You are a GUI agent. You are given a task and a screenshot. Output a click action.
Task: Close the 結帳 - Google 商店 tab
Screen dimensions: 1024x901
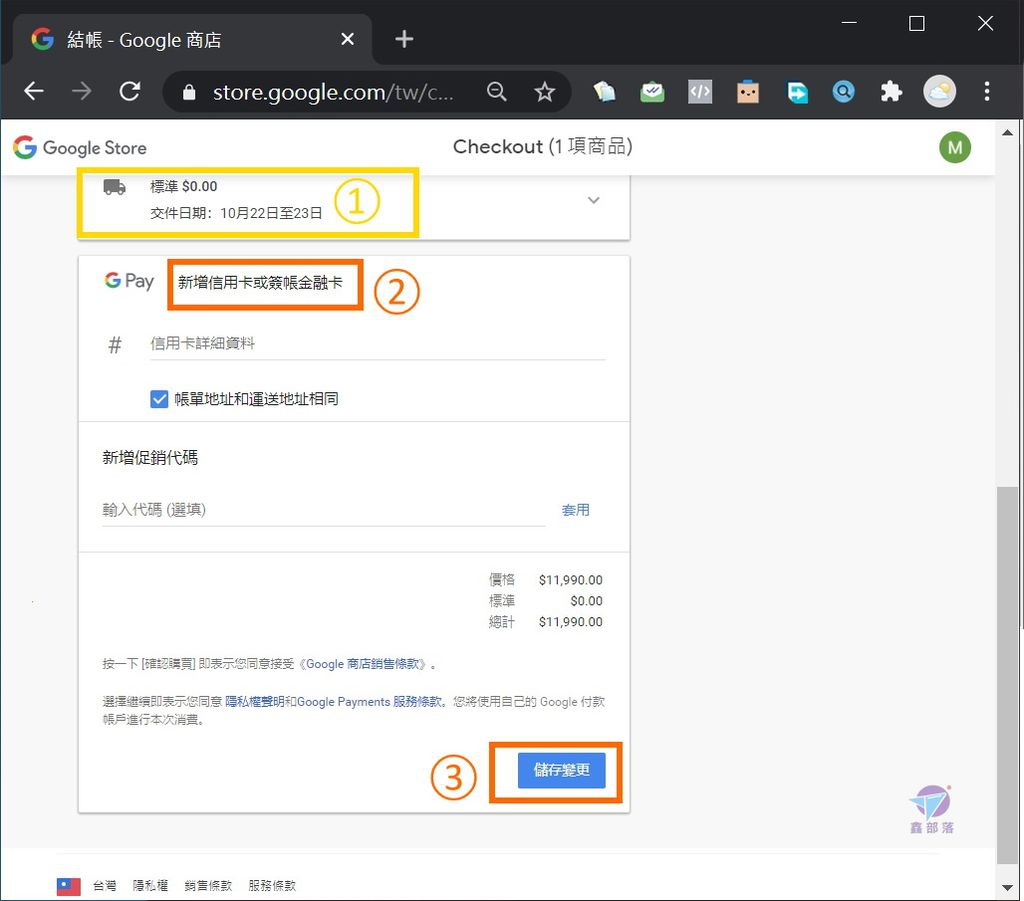[x=347, y=39]
